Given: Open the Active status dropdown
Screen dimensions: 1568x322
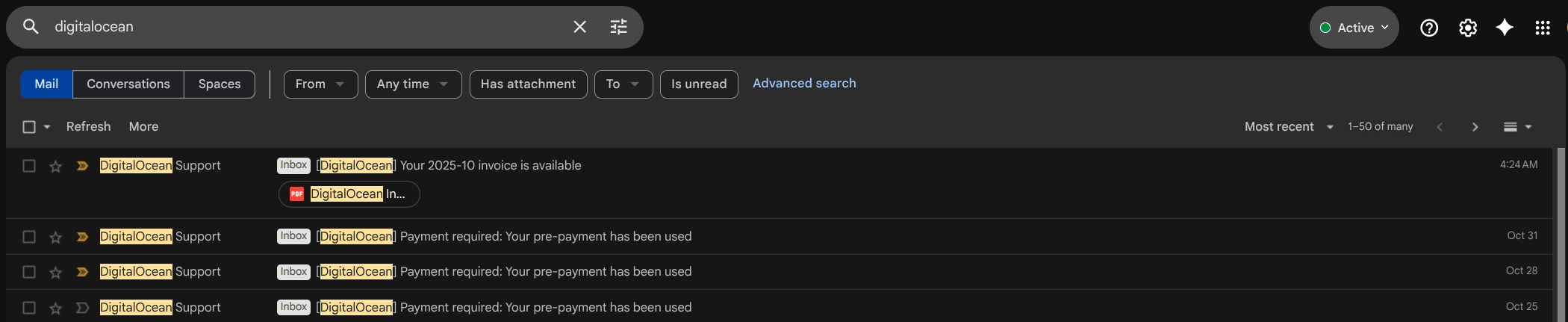Looking at the screenshot, I should tap(1354, 28).
